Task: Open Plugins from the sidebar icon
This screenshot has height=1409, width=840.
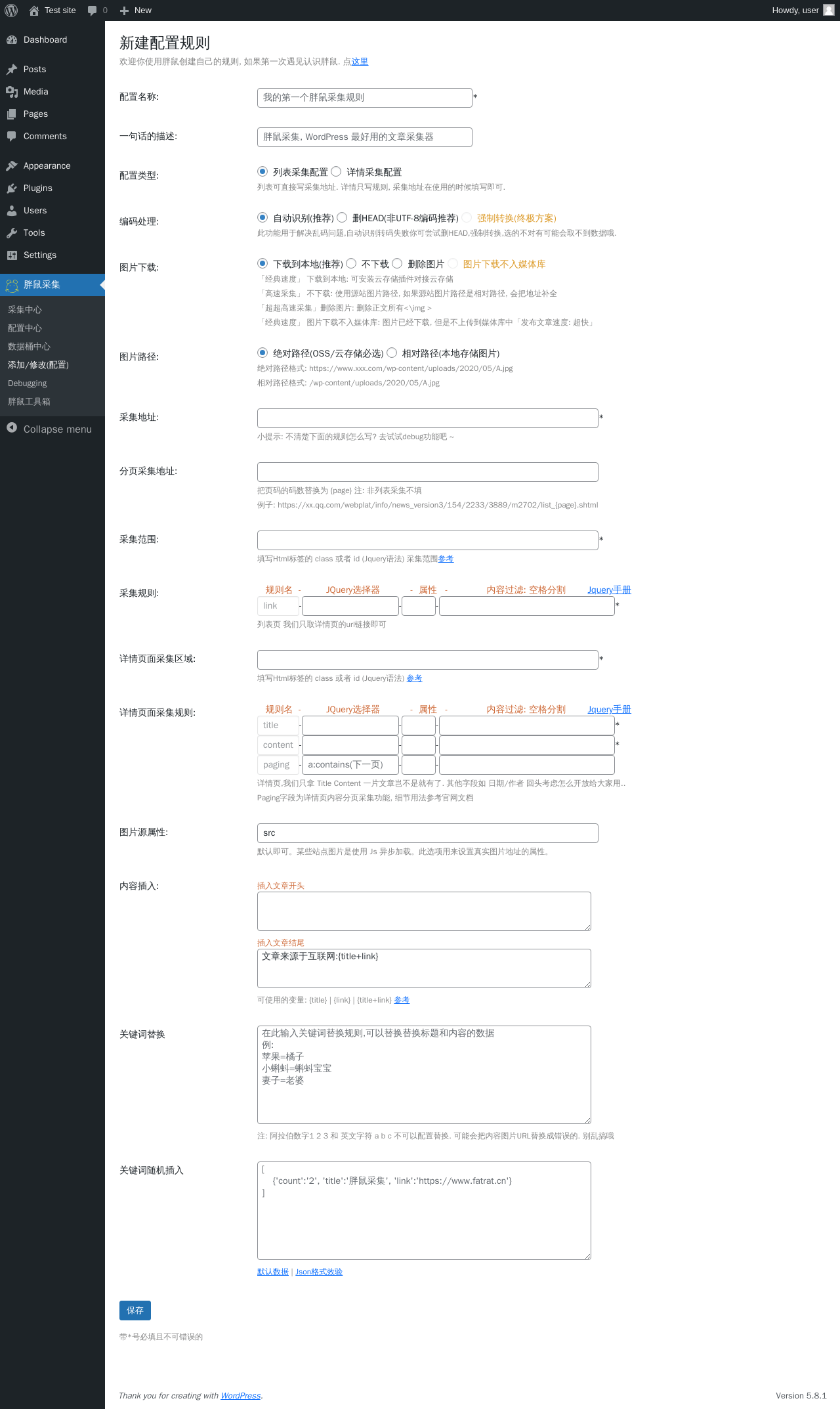Action: click(x=12, y=188)
